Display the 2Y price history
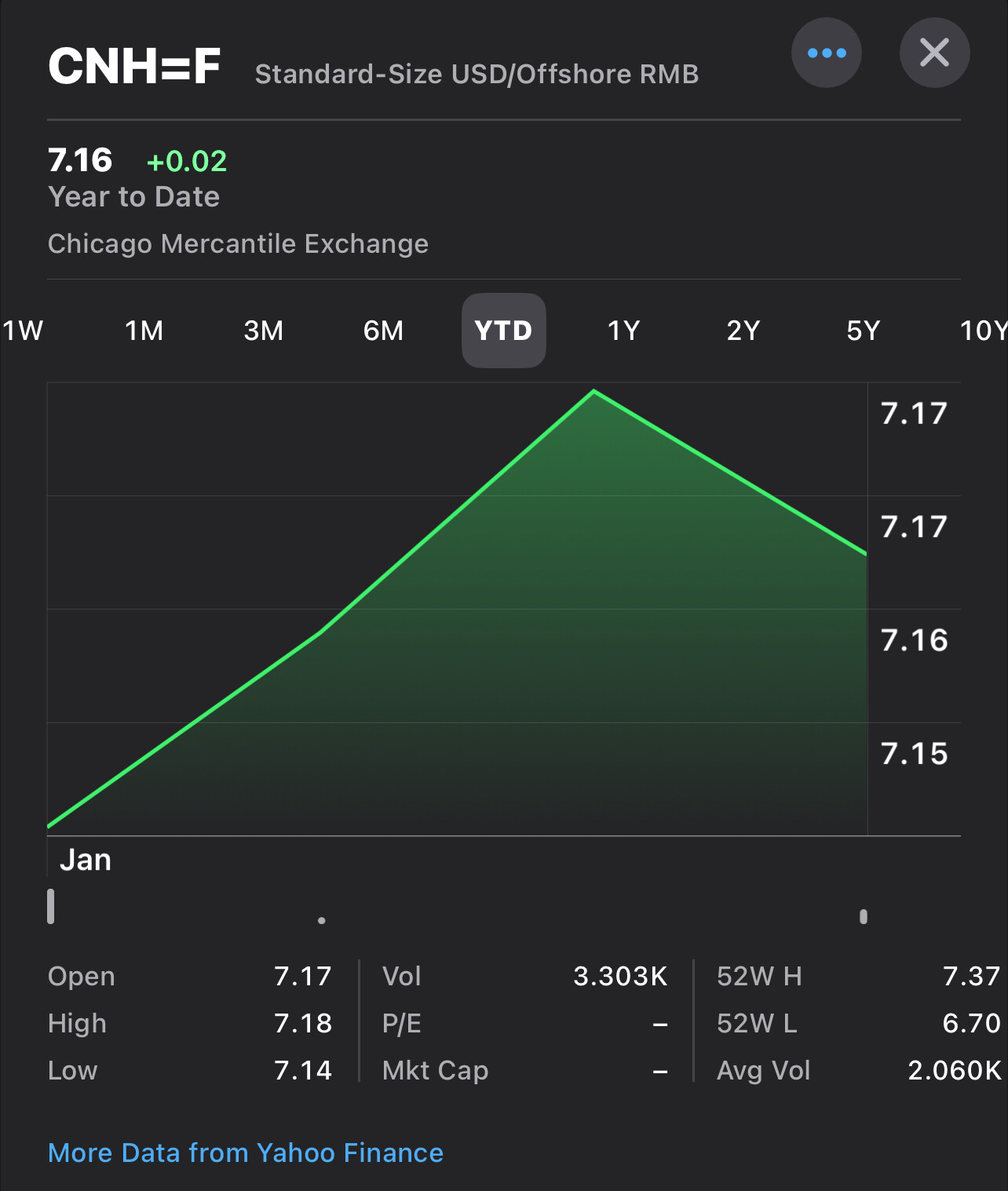Viewport: 1008px width, 1191px height. [743, 331]
